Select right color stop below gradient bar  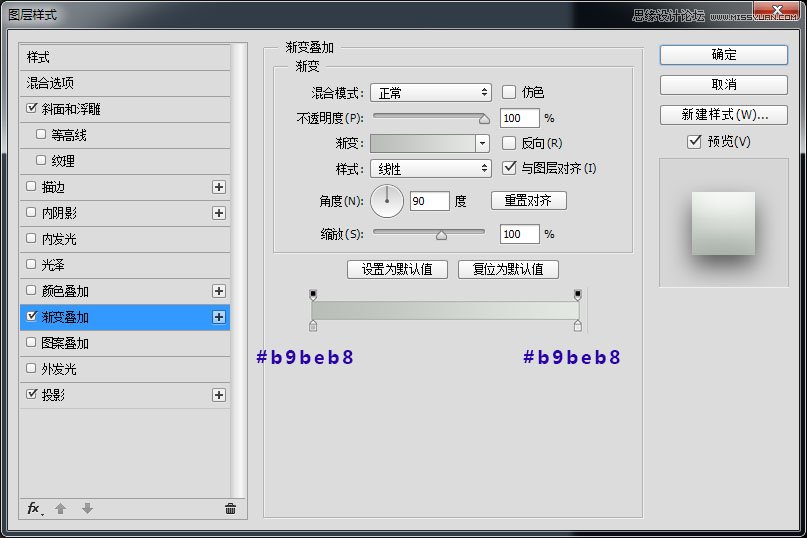tap(577, 325)
